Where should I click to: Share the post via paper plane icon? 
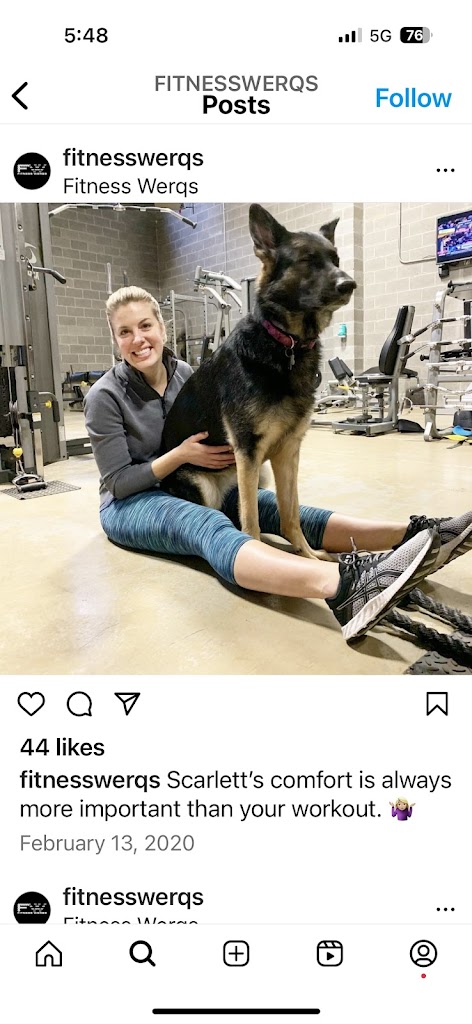pos(127,703)
